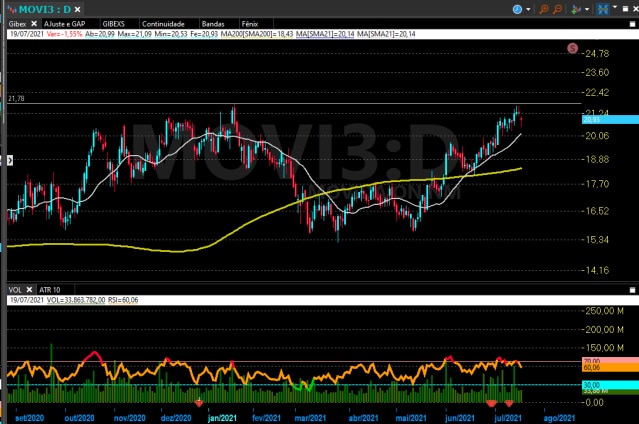The width and height of the screenshot is (639, 424).
Task: Close the Gibex tab with its X
Action: (36, 21)
